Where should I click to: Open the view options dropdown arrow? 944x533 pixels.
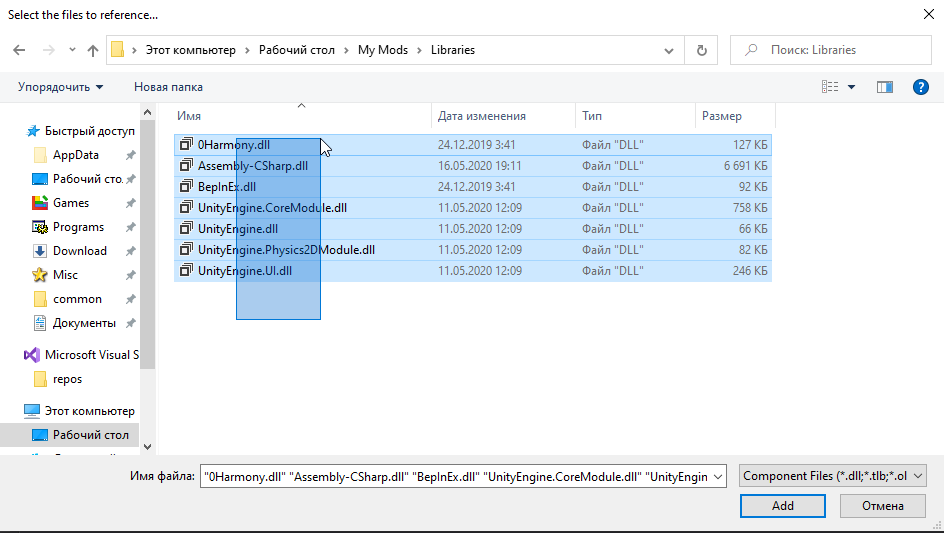tap(851, 87)
